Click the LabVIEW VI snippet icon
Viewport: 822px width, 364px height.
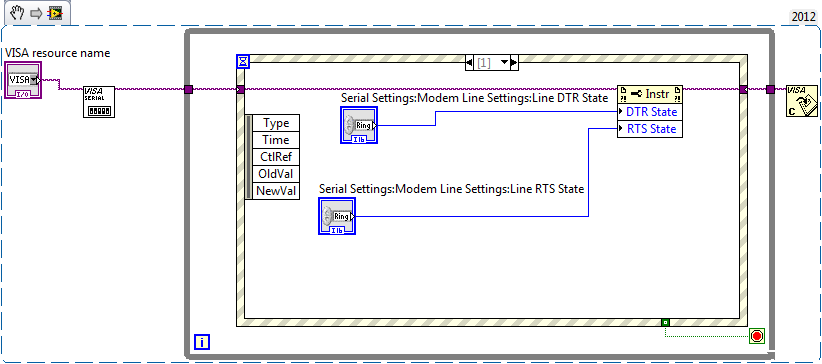click(x=54, y=13)
